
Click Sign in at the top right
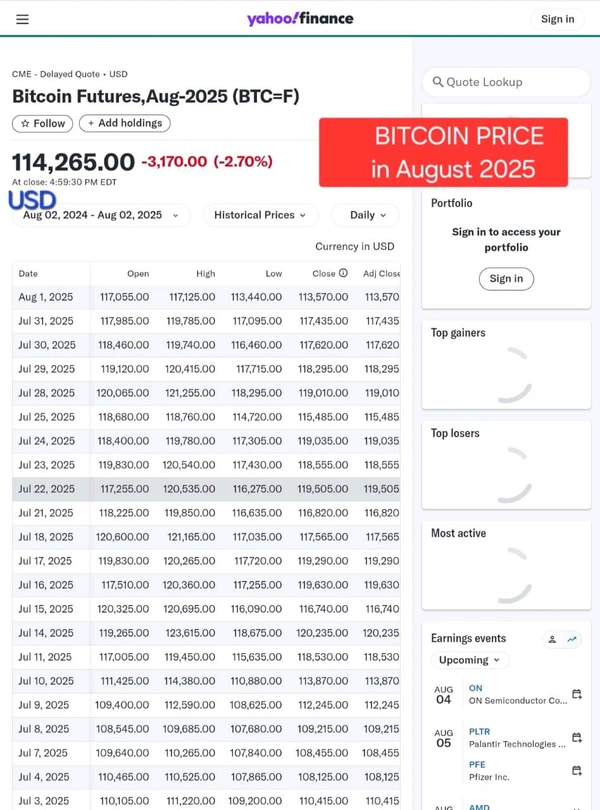557,19
